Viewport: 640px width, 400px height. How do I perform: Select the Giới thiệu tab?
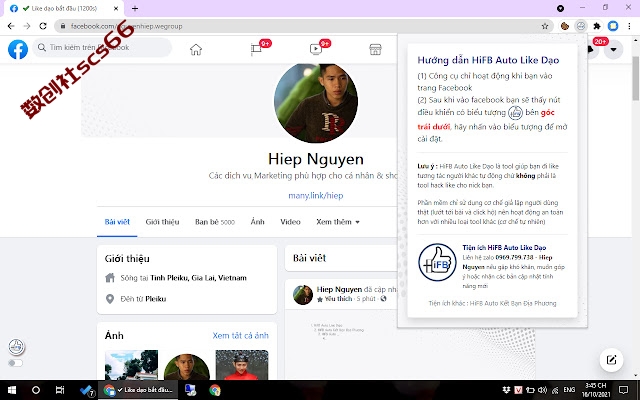[162, 222]
